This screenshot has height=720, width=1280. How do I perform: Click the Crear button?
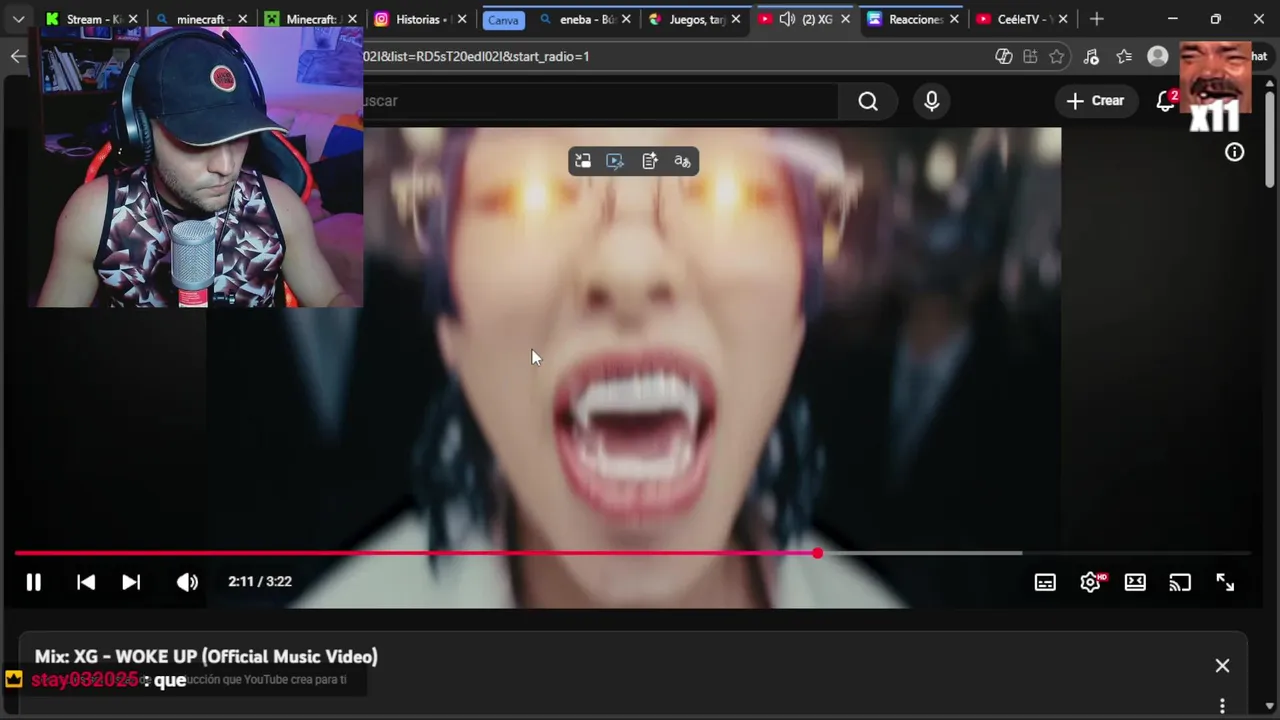pos(1095,101)
